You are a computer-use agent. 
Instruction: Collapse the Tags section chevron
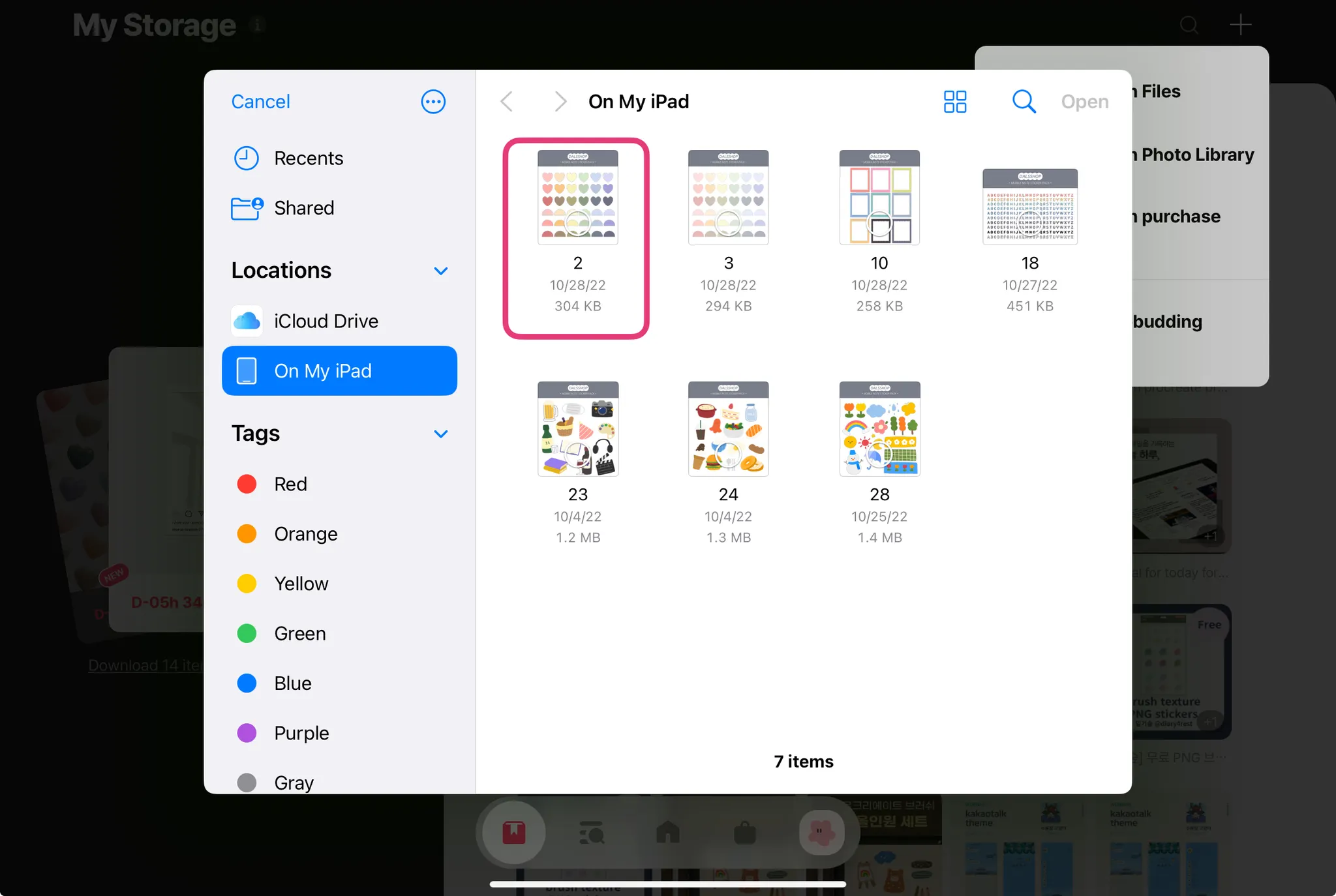[441, 434]
